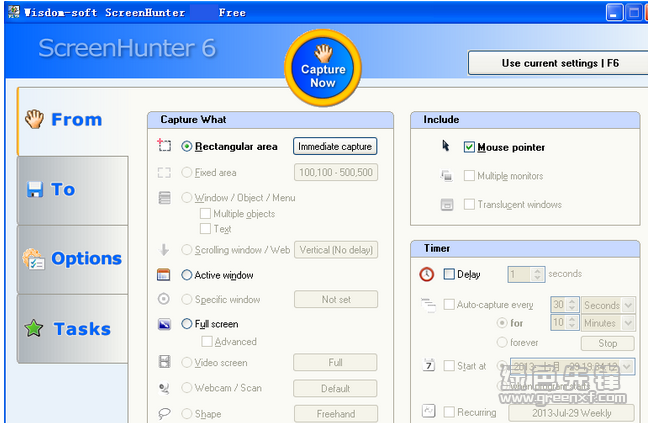Open the Minutes unit dropdown
The height and width of the screenshot is (423, 648).
coord(608,323)
